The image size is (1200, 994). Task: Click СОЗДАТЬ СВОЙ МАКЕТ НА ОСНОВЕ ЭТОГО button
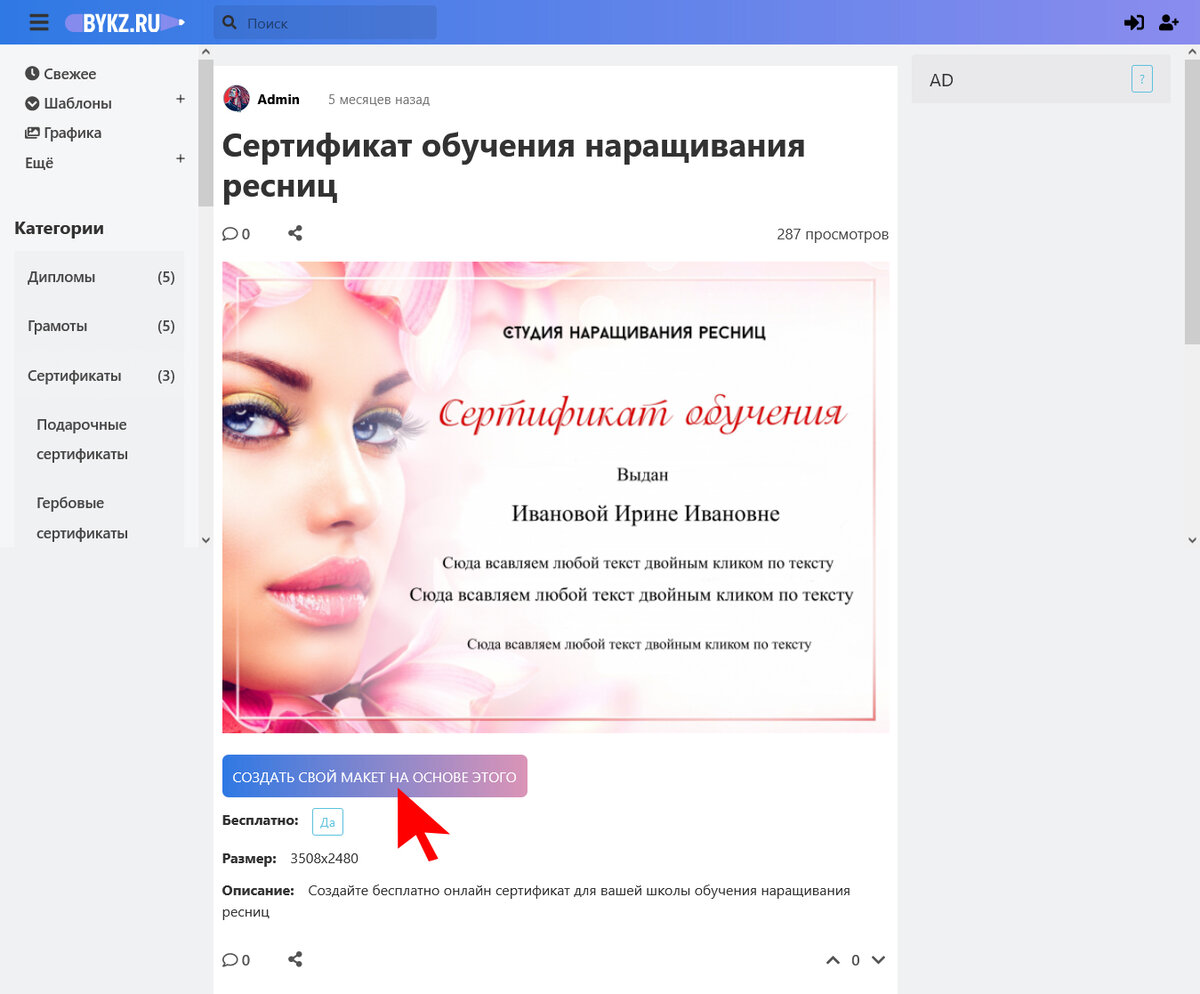click(375, 775)
